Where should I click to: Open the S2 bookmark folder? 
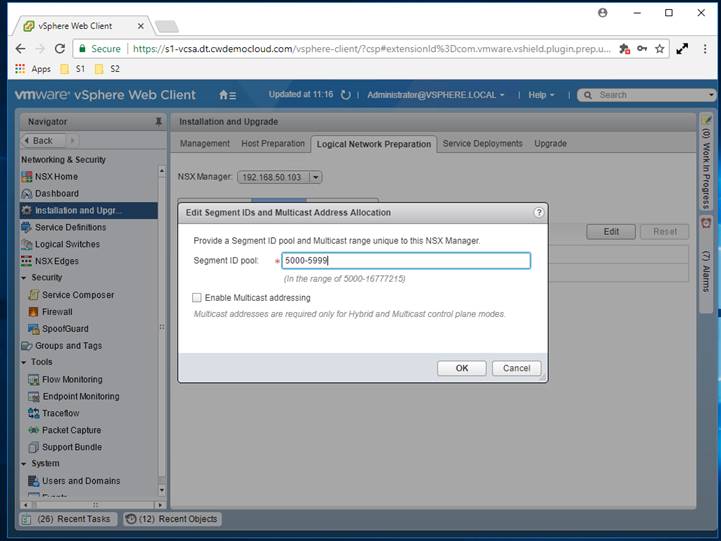coord(107,69)
